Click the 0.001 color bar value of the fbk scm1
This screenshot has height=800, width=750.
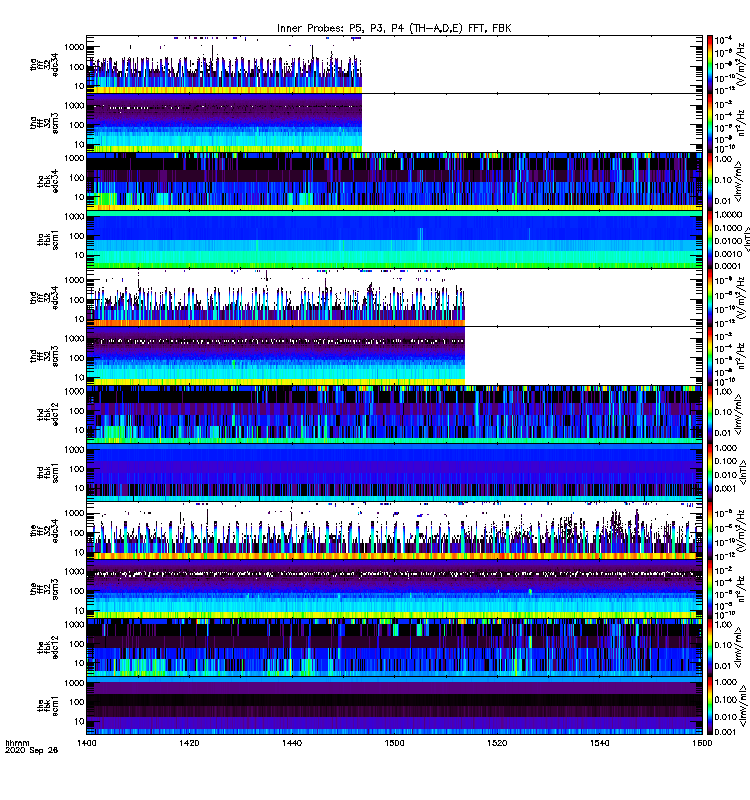[724, 732]
